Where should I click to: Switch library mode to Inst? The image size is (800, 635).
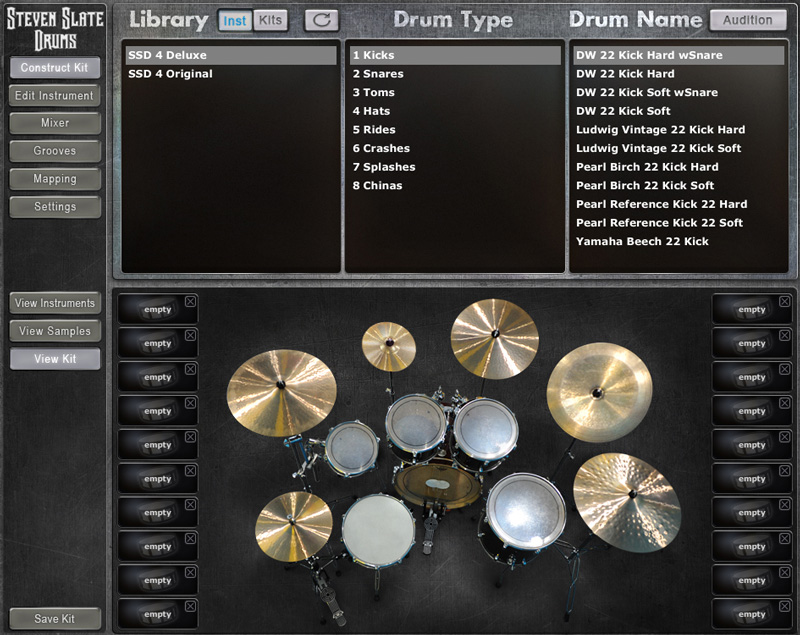pos(235,20)
